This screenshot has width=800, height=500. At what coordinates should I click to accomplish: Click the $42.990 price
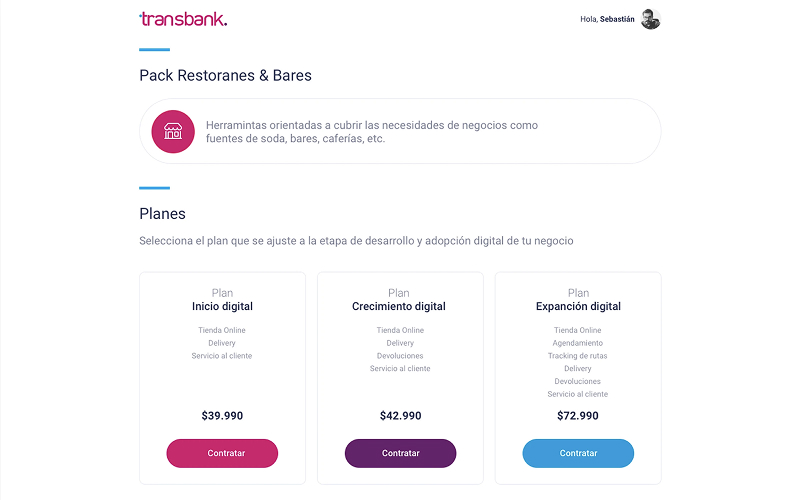(400, 416)
